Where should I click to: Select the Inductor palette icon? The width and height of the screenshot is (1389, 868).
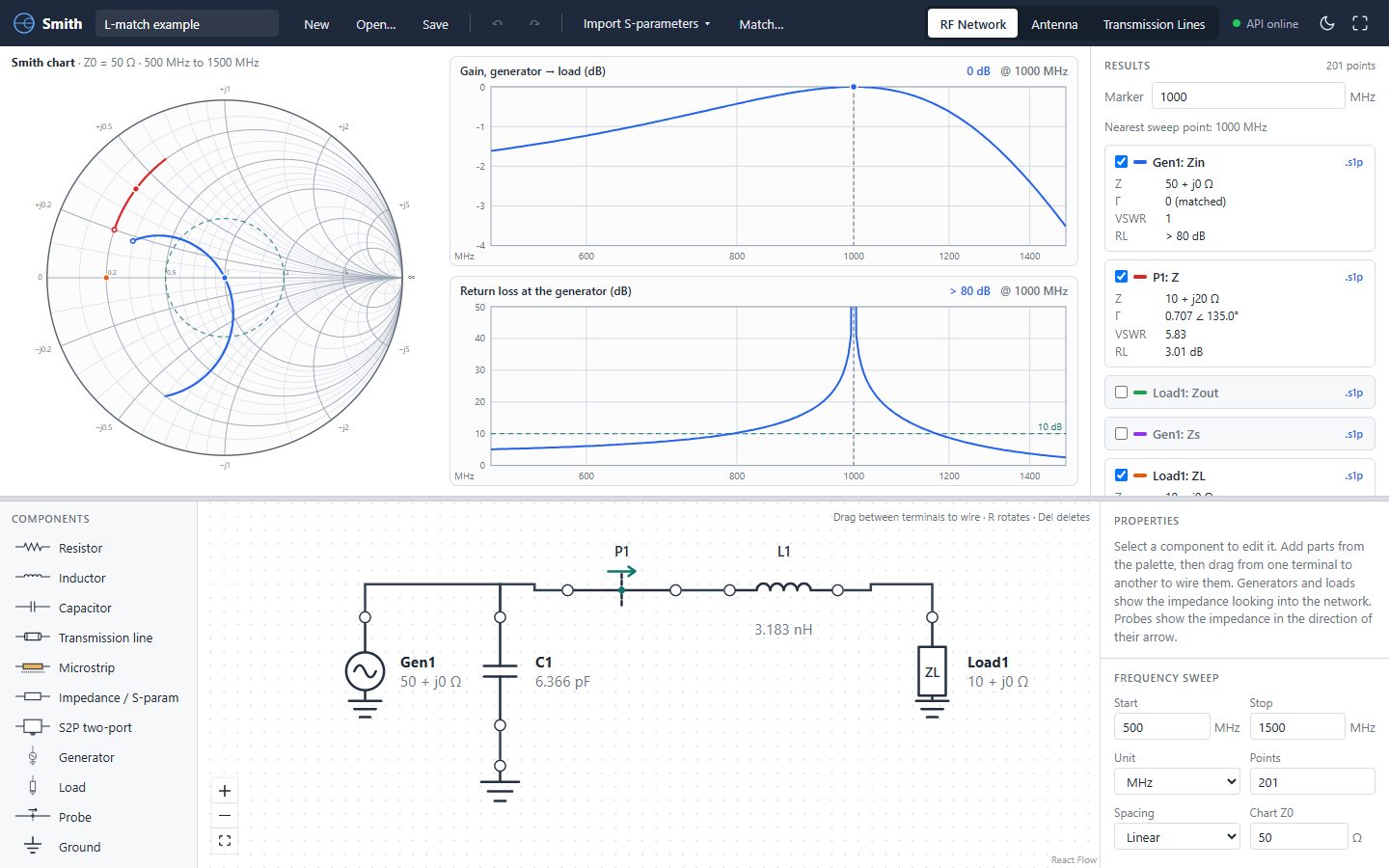(33, 577)
